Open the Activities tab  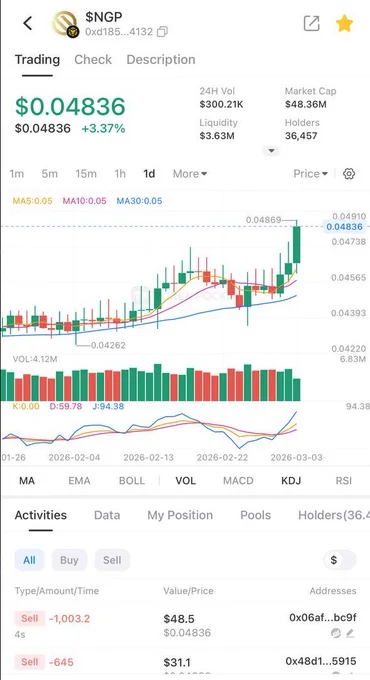point(41,515)
